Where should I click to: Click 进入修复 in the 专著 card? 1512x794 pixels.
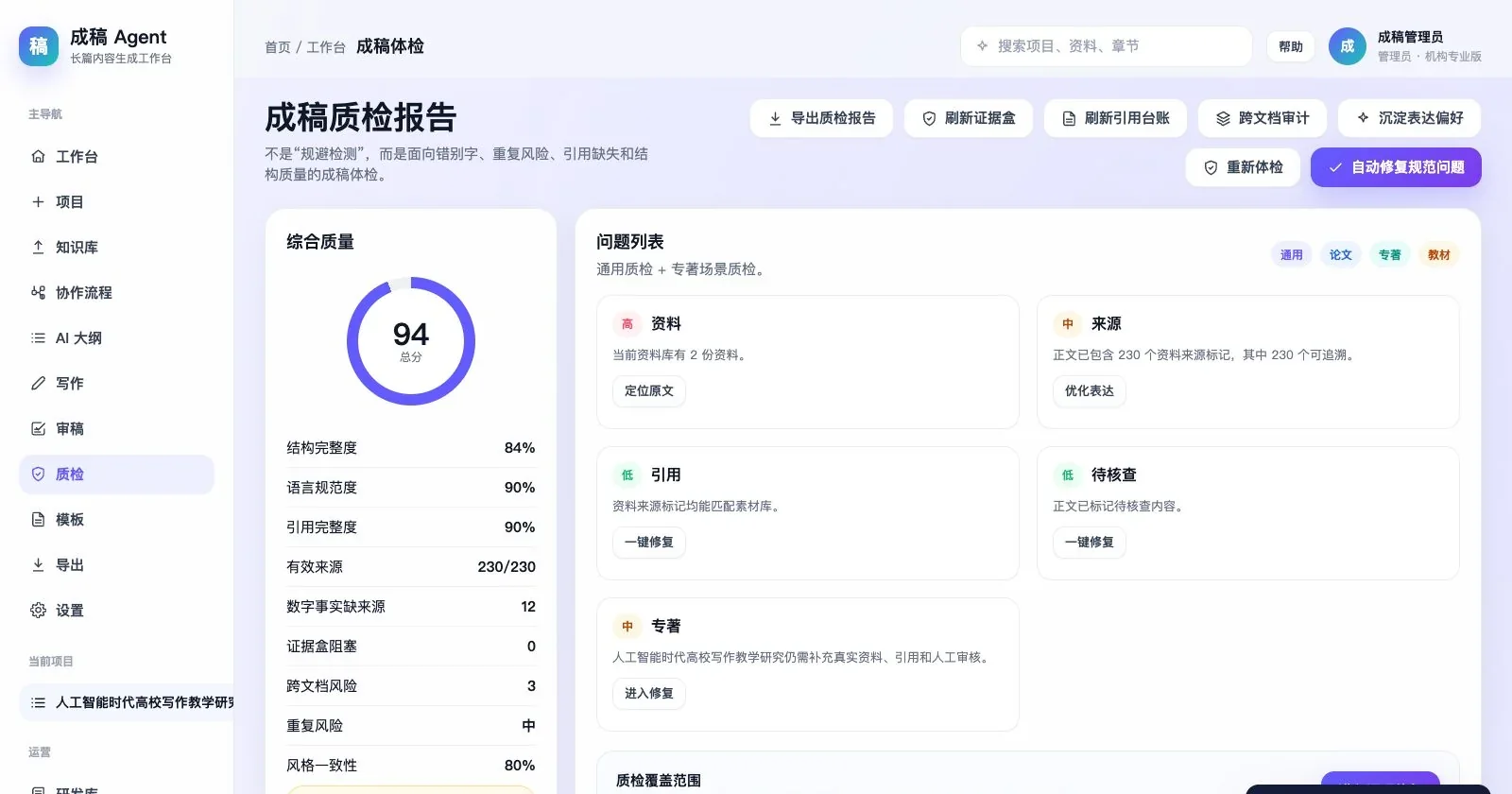point(649,693)
